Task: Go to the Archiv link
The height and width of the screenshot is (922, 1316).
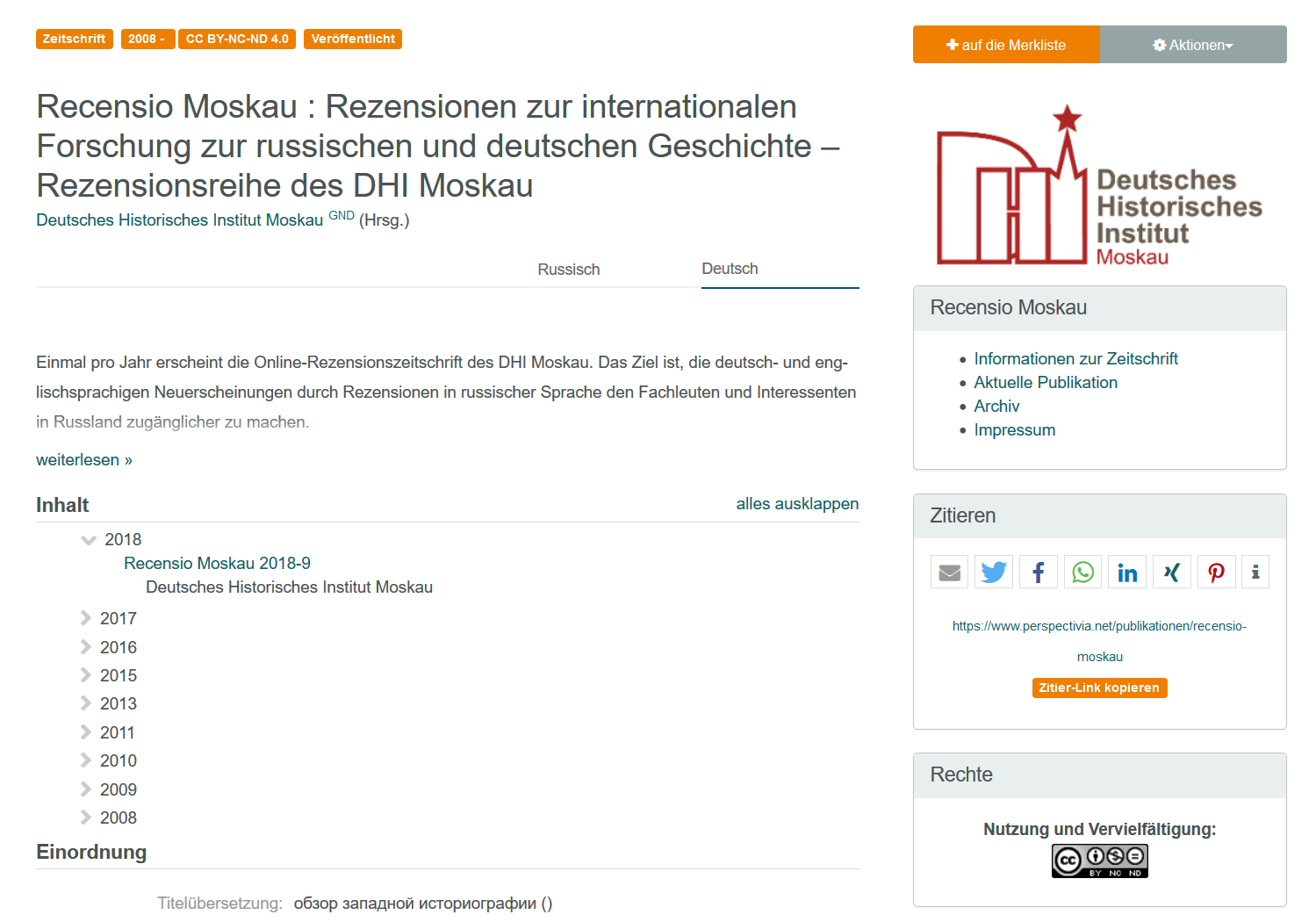Action: (996, 406)
